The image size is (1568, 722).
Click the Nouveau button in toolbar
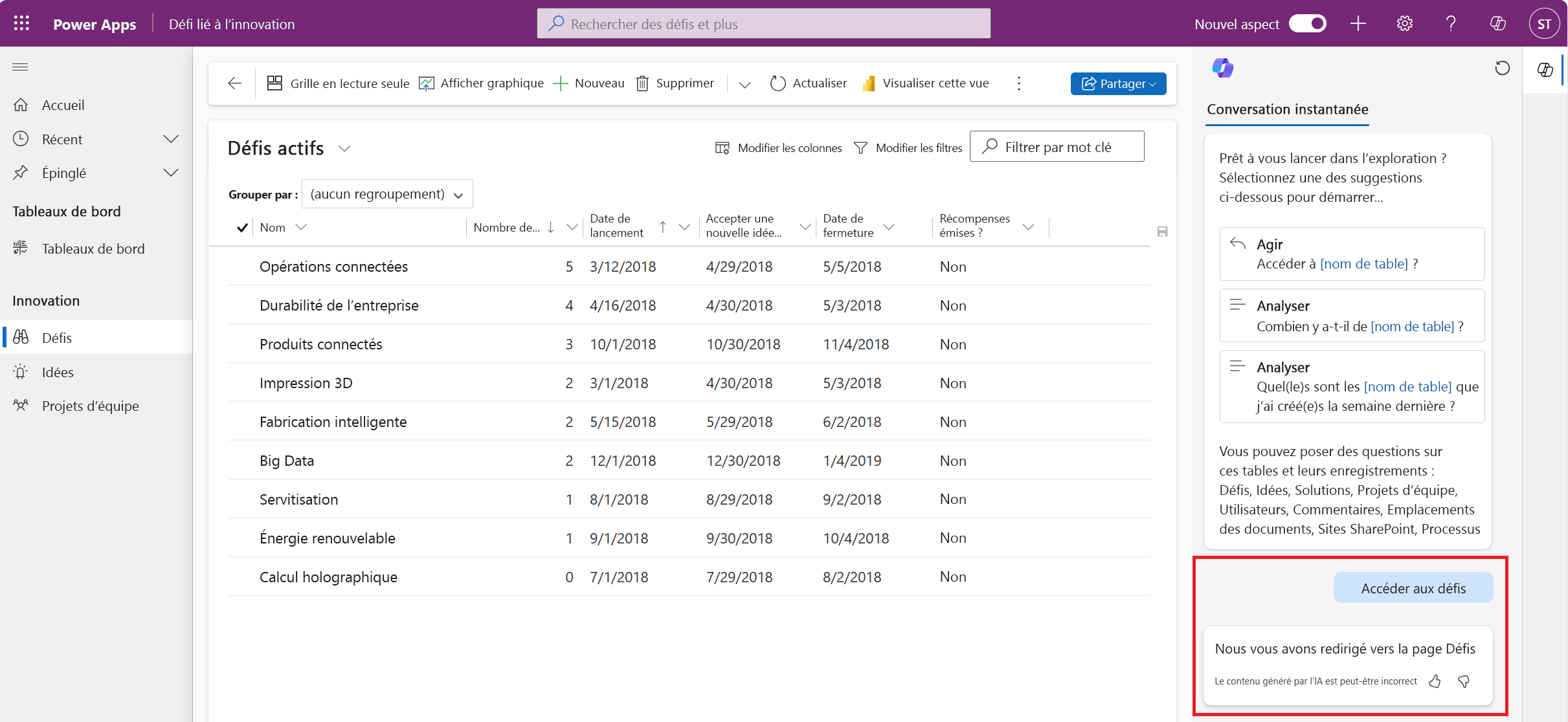click(x=590, y=83)
